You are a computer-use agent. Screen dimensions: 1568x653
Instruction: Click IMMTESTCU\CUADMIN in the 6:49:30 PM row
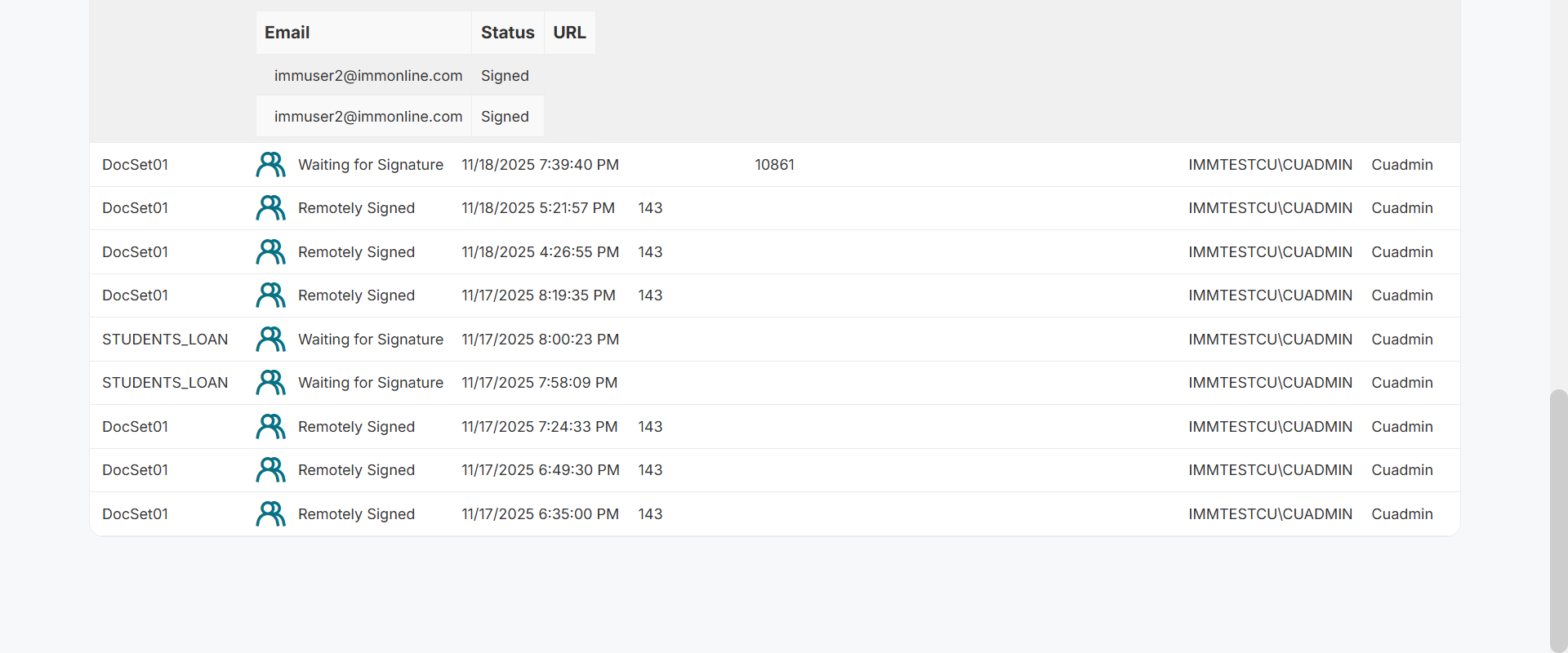[1270, 470]
